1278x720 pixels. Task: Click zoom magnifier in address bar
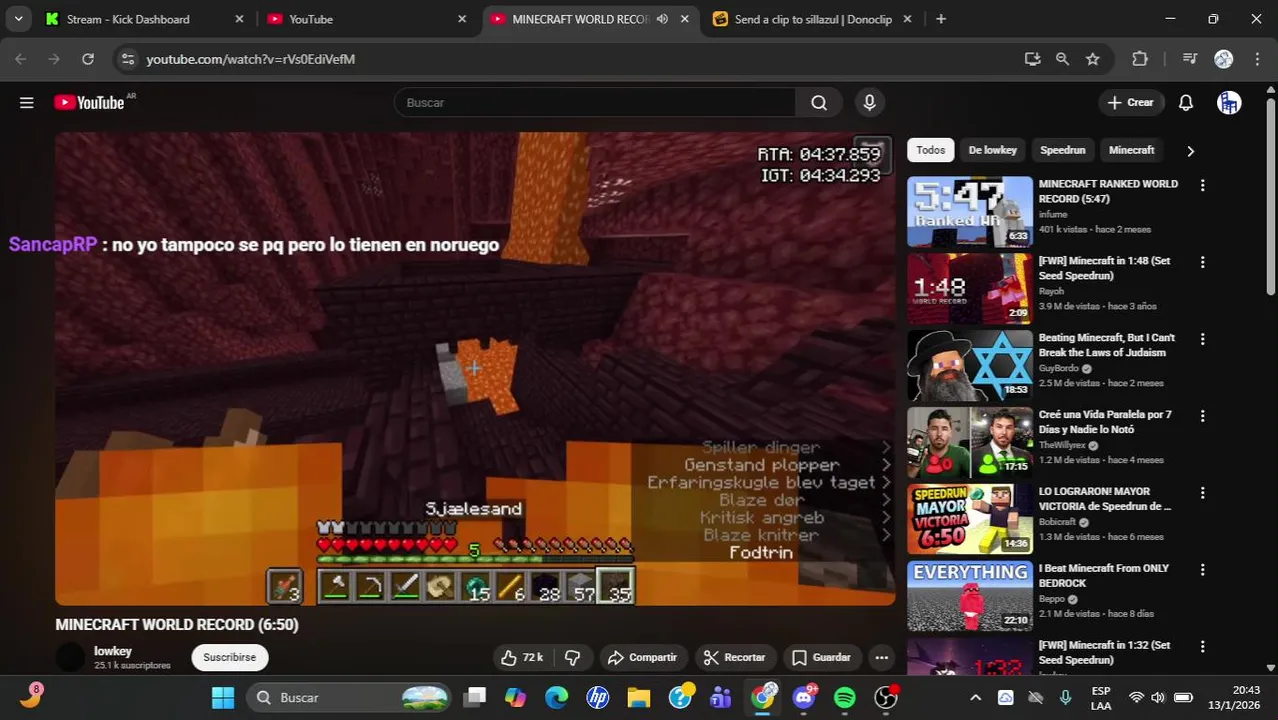pyautogui.click(x=1062, y=59)
